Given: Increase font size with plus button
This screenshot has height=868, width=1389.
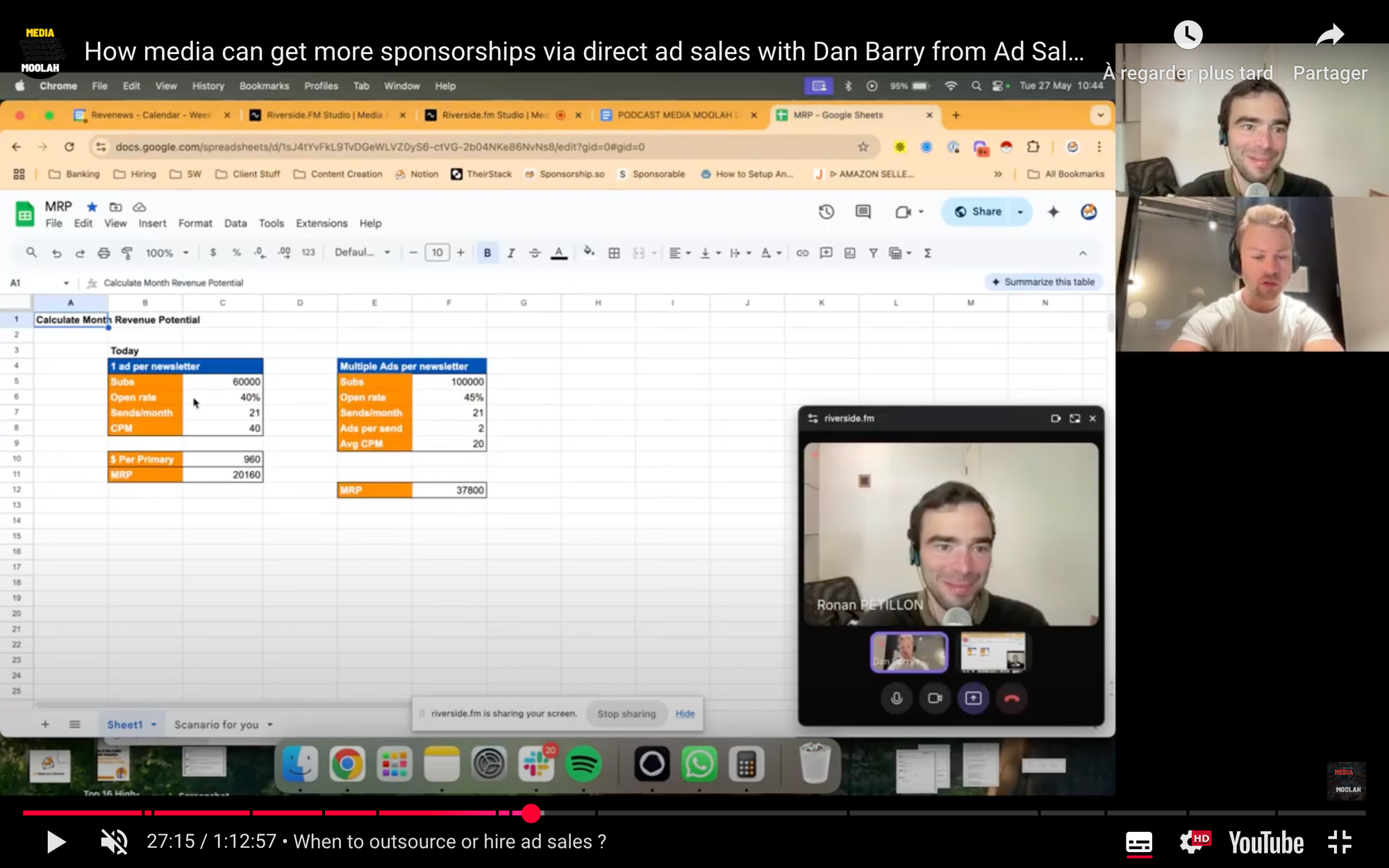Looking at the screenshot, I should point(460,253).
